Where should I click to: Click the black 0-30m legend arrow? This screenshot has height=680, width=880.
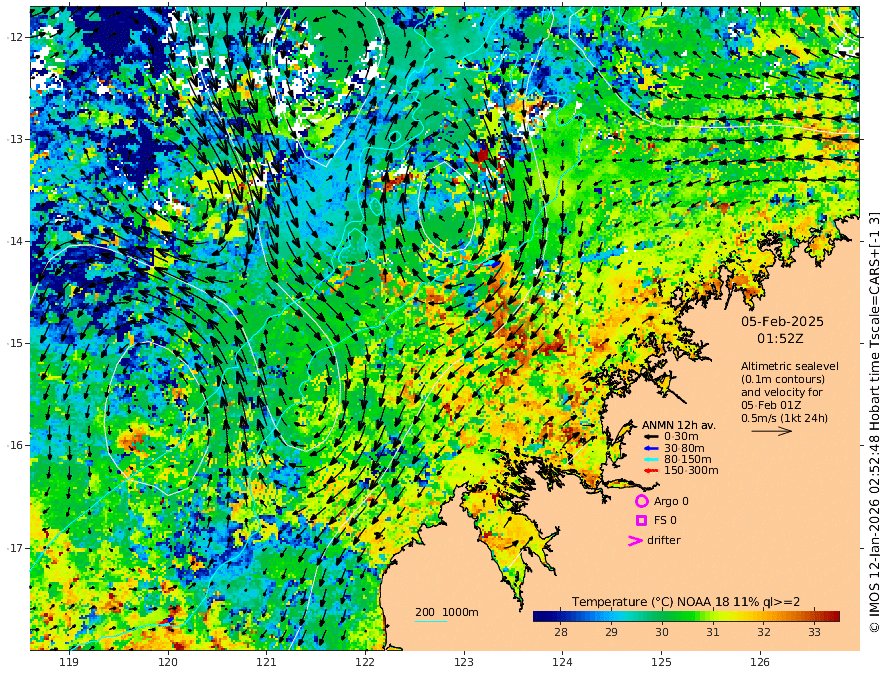(x=651, y=437)
